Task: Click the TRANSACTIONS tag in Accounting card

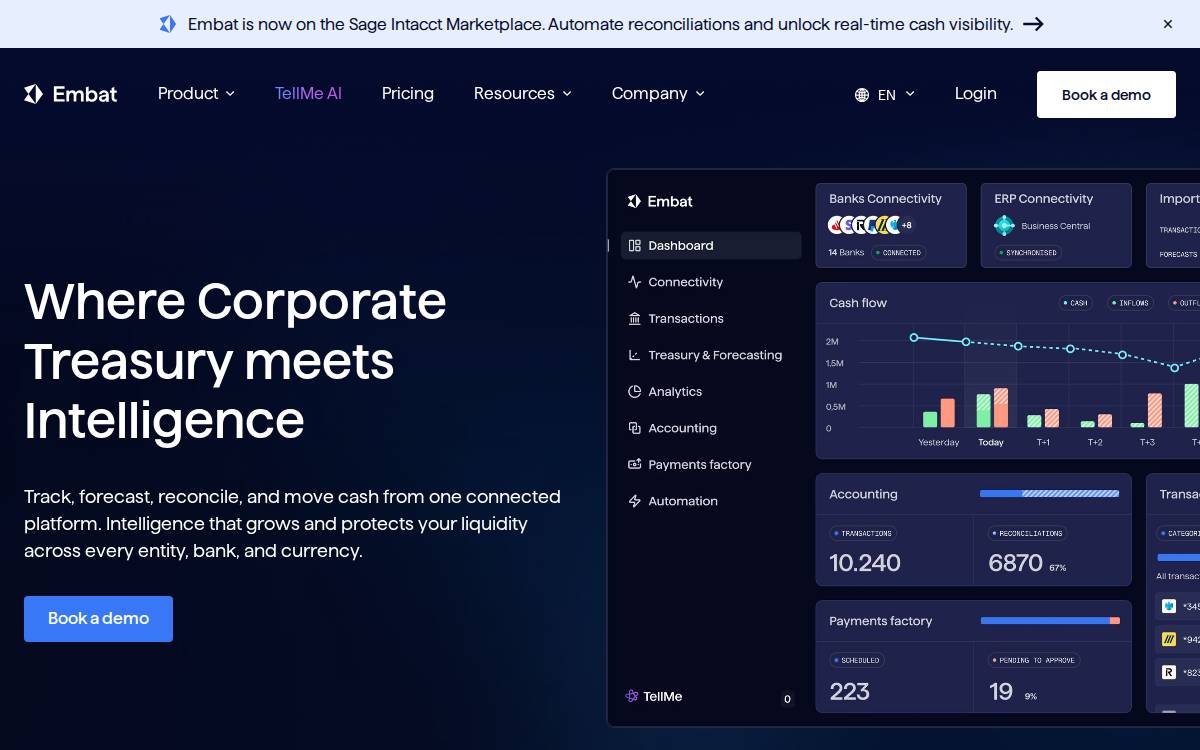Action: point(863,533)
